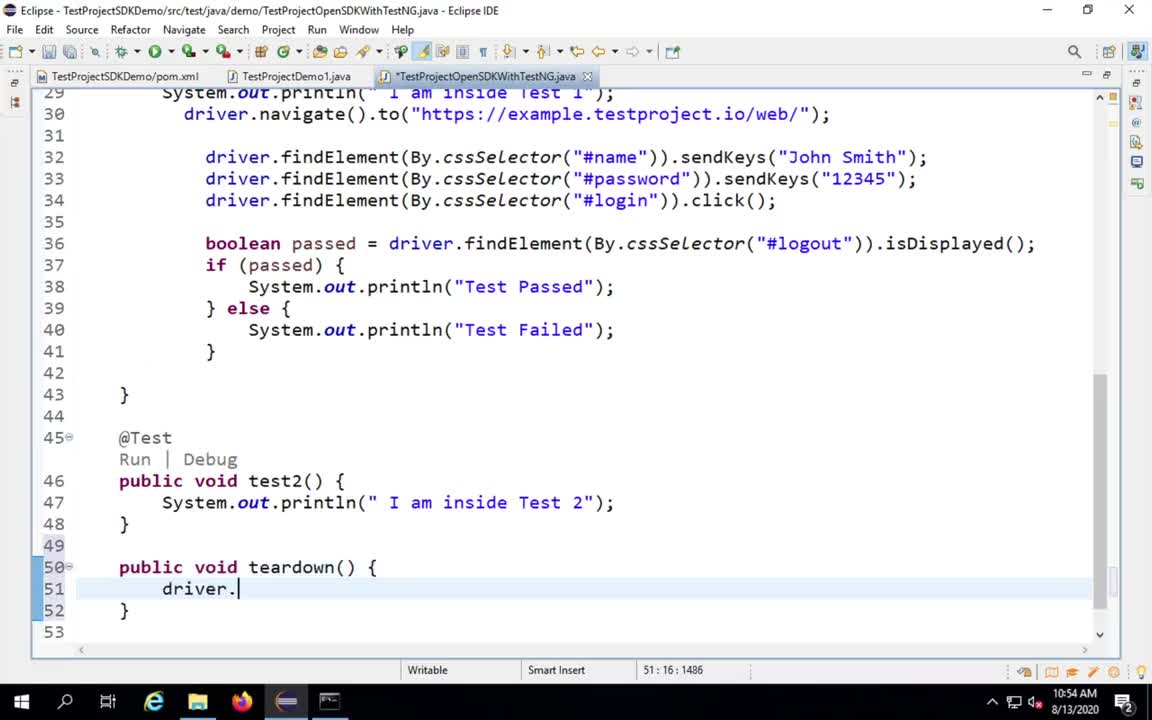Image resolution: width=1152 pixels, height=720 pixels.
Task: Click the Debug bug icon in toolbar
Action: (x=121, y=51)
